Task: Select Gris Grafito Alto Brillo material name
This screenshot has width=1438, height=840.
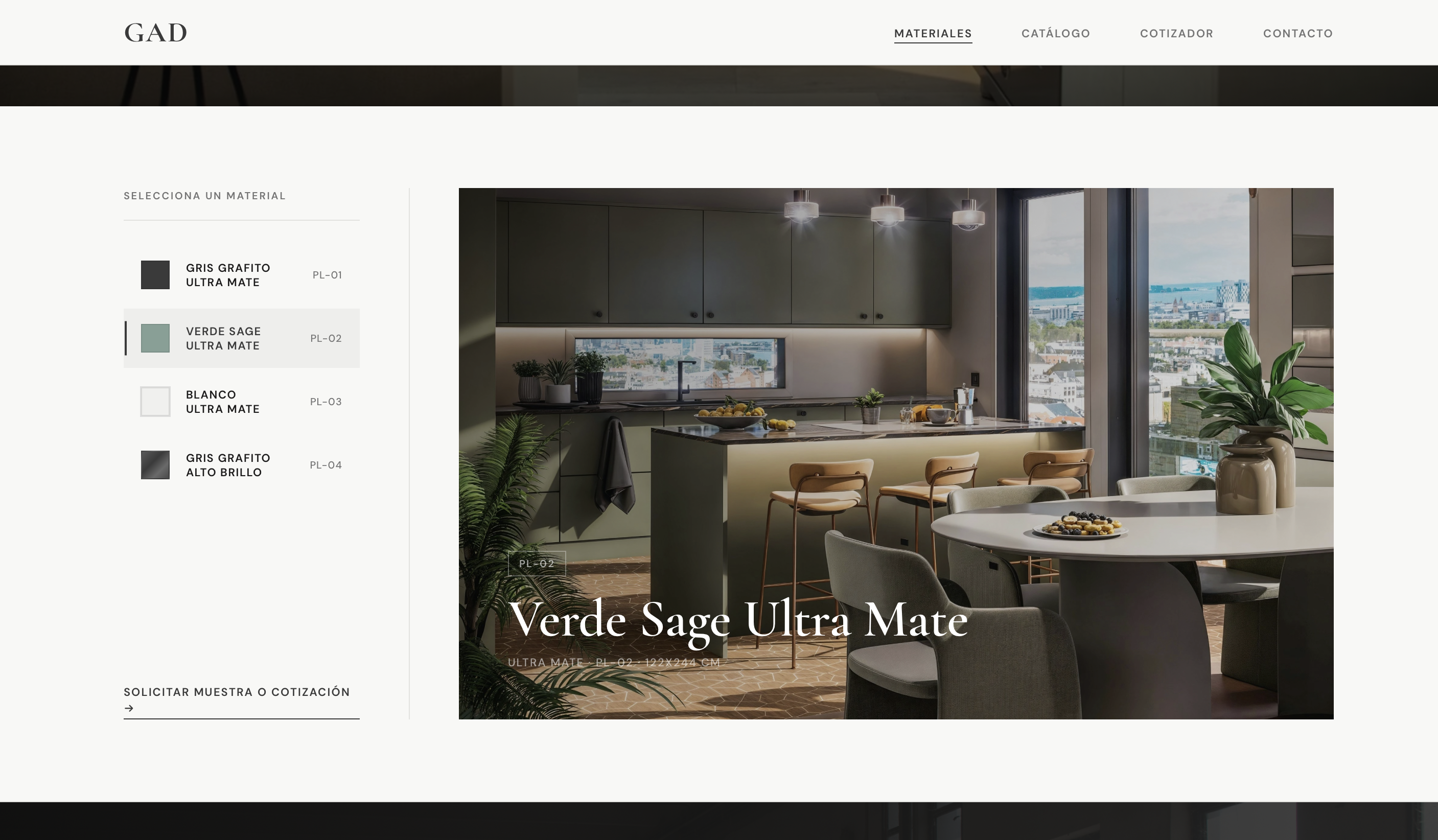Action: pos(228,465)
